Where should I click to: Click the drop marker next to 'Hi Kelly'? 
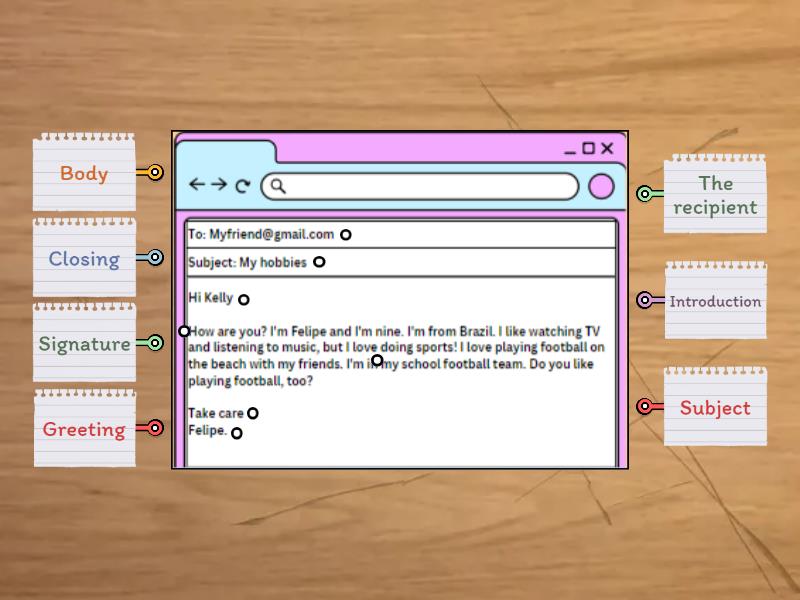pos(243,299)
